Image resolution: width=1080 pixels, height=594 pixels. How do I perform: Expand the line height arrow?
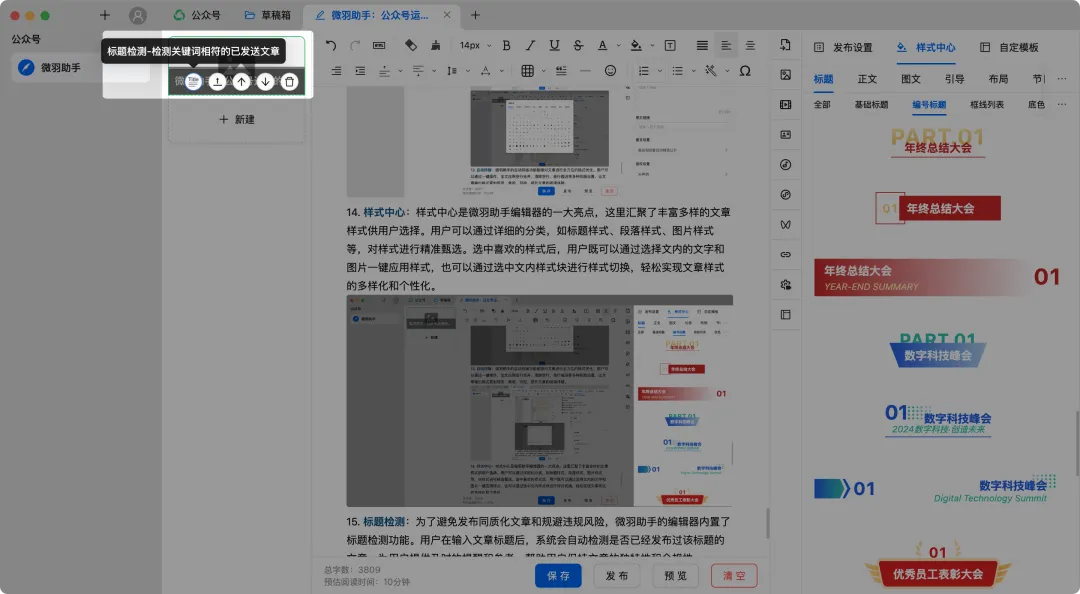(468, 71)
